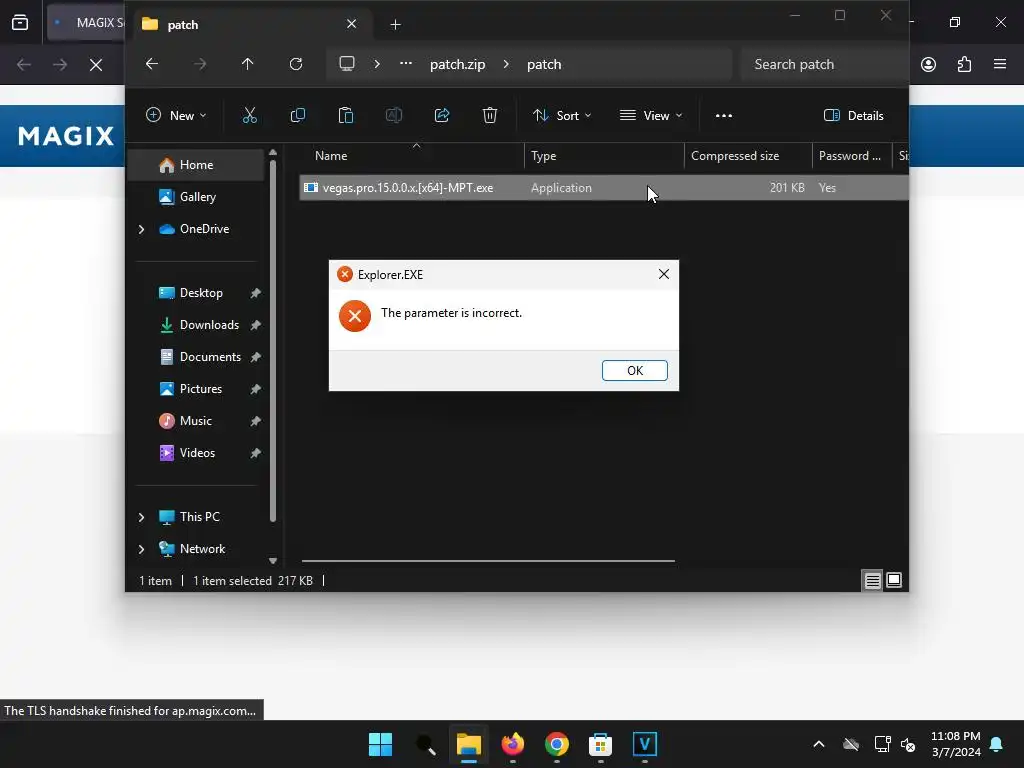
Task: Expand the OneDrive tree node
Action: (x=141, y=229)
